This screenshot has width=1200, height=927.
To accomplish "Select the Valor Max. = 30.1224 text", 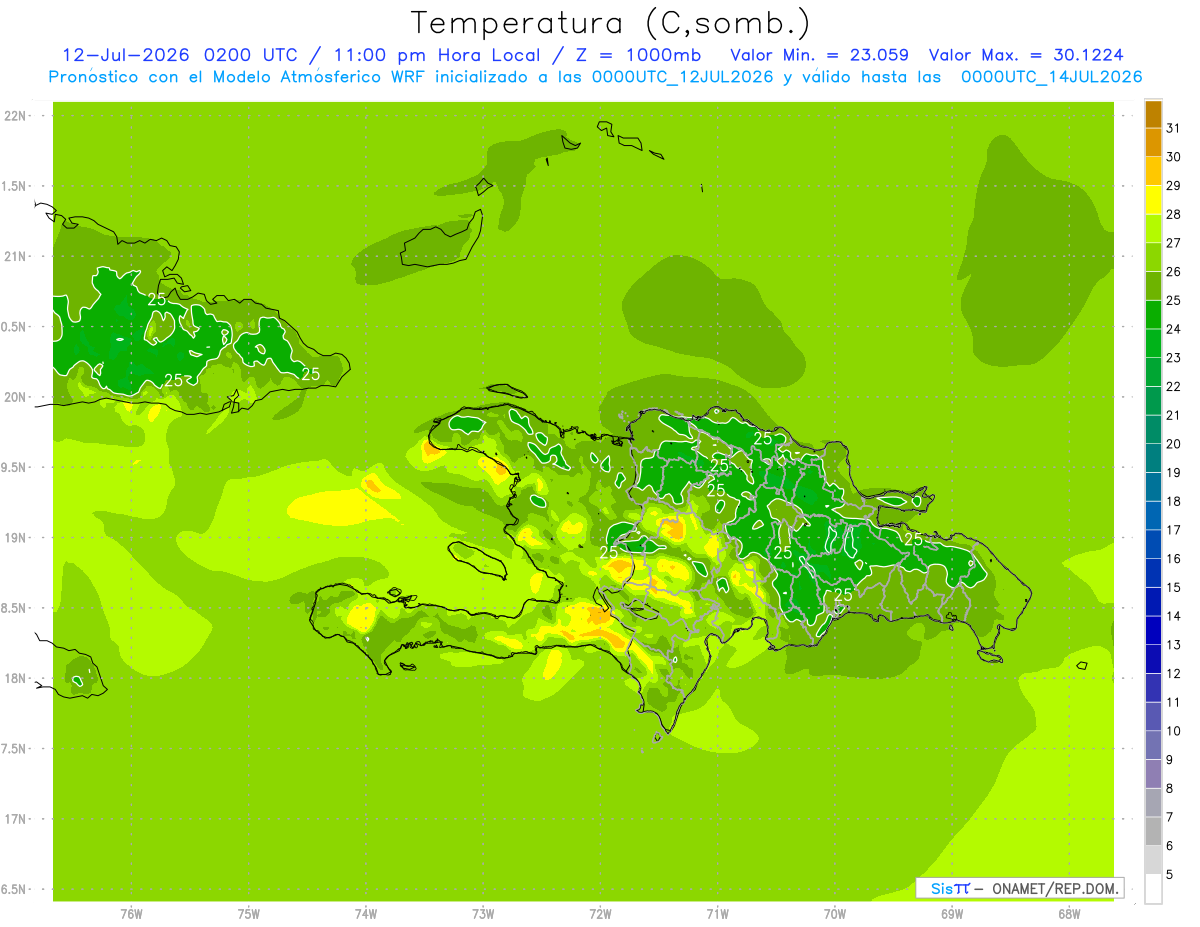I will (1032, 55).
